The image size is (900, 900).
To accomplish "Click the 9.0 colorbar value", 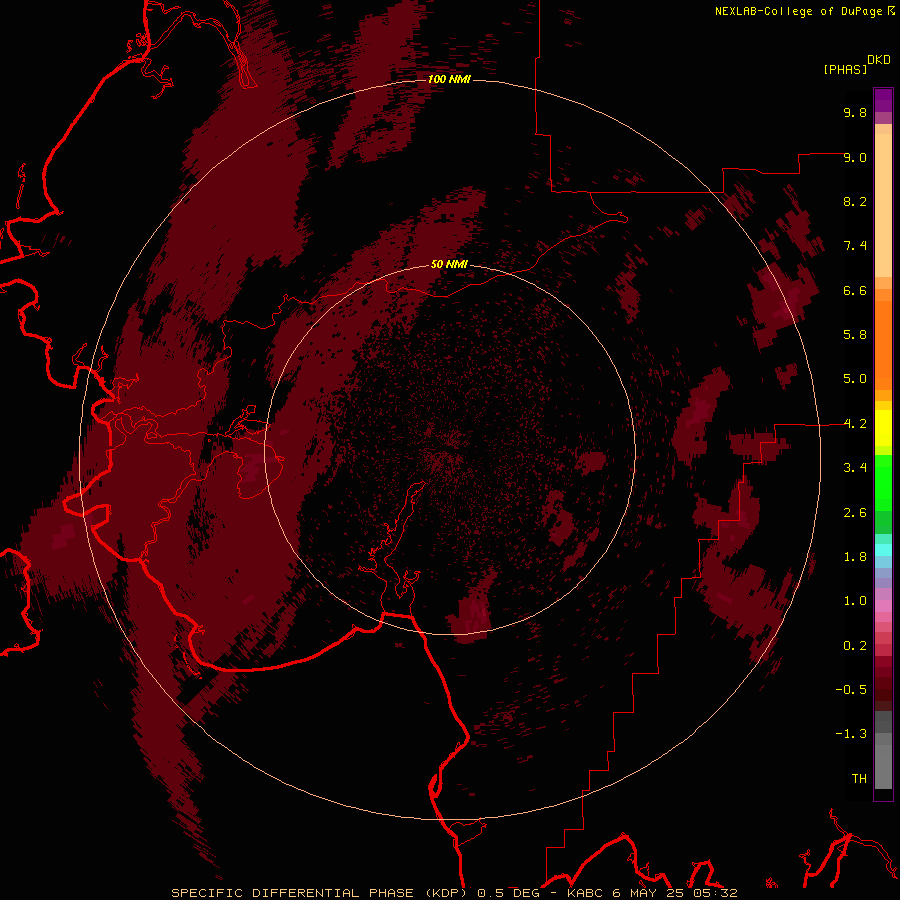I will 855,157.
